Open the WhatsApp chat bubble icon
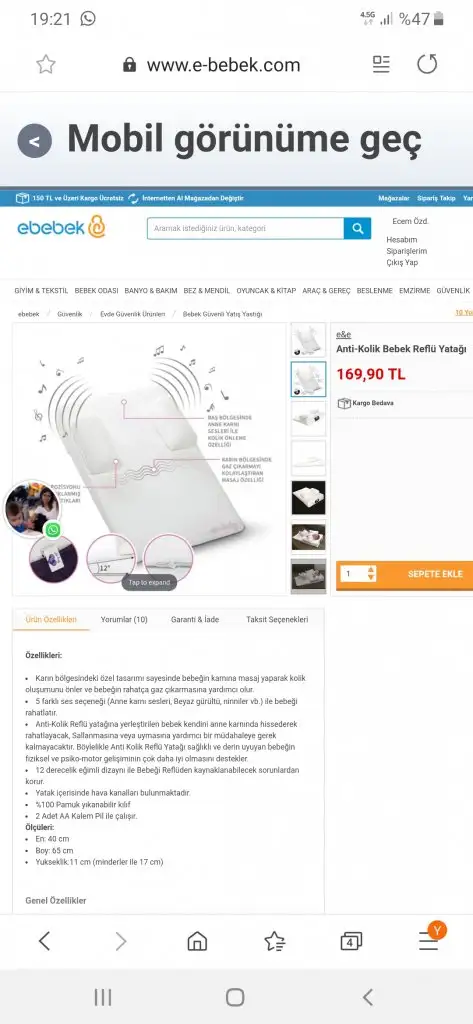 (54, 529)
